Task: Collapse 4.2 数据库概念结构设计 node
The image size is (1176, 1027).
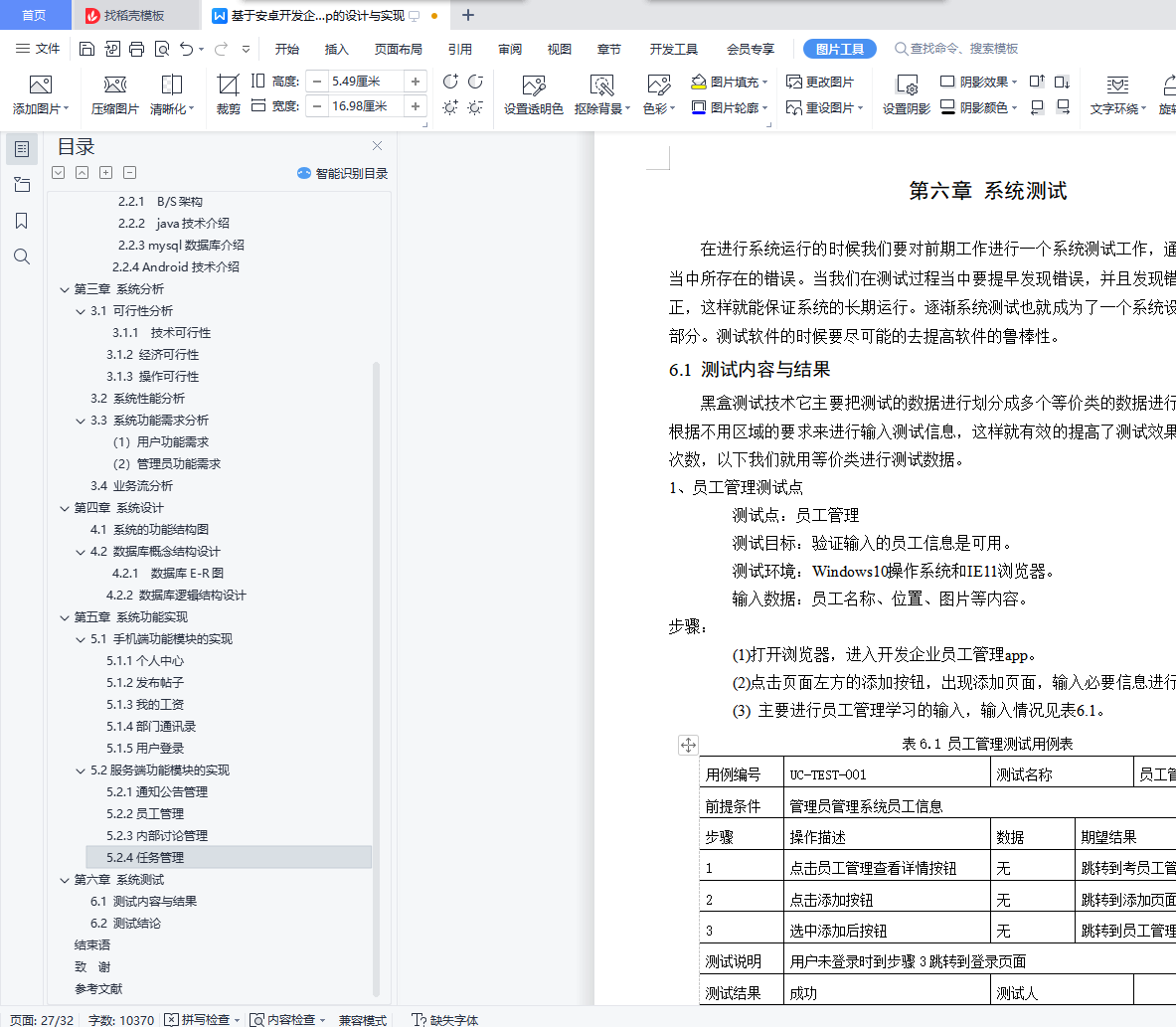Action: (81, 552)
